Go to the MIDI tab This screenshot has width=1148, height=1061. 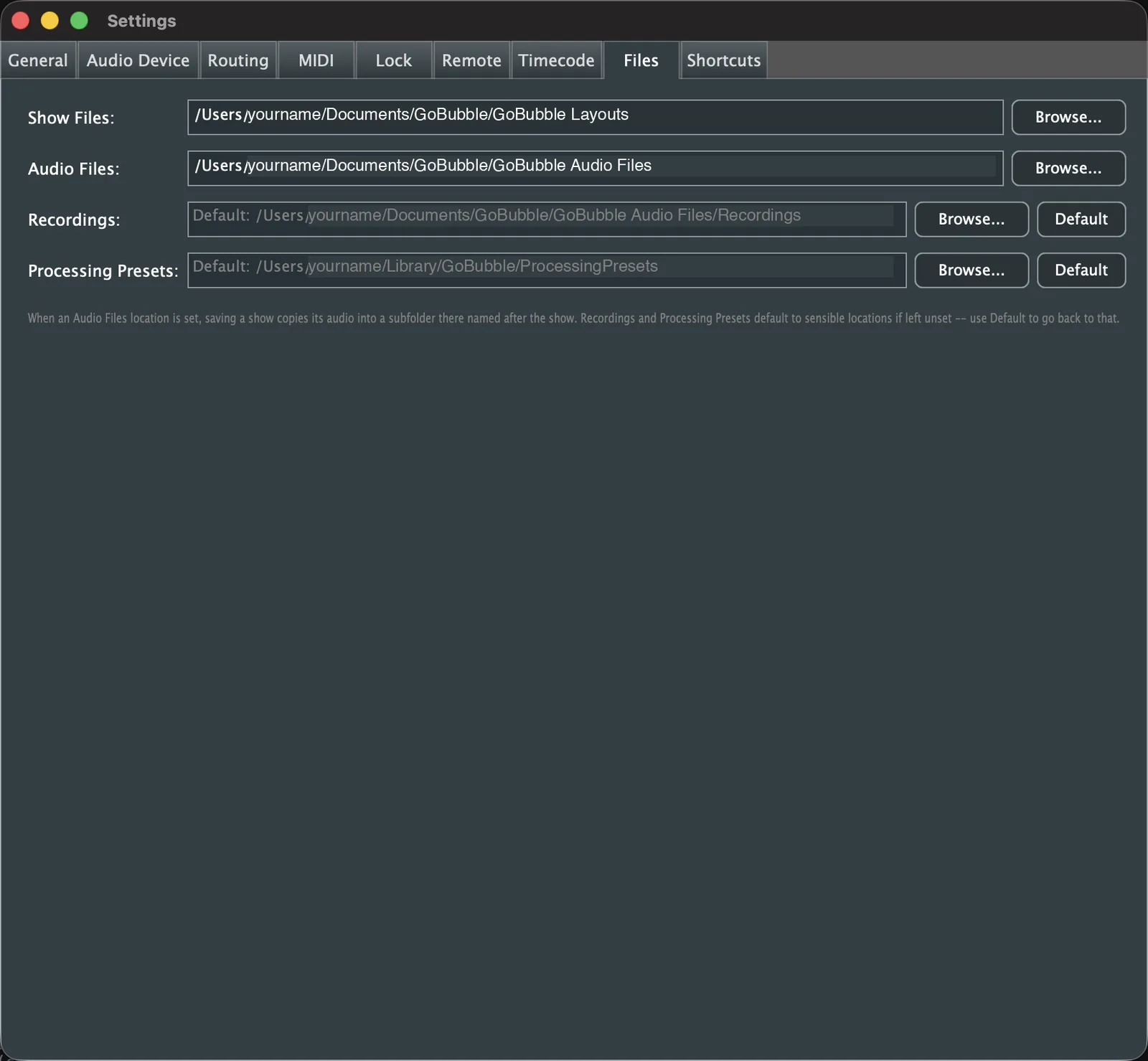[316, 60]
